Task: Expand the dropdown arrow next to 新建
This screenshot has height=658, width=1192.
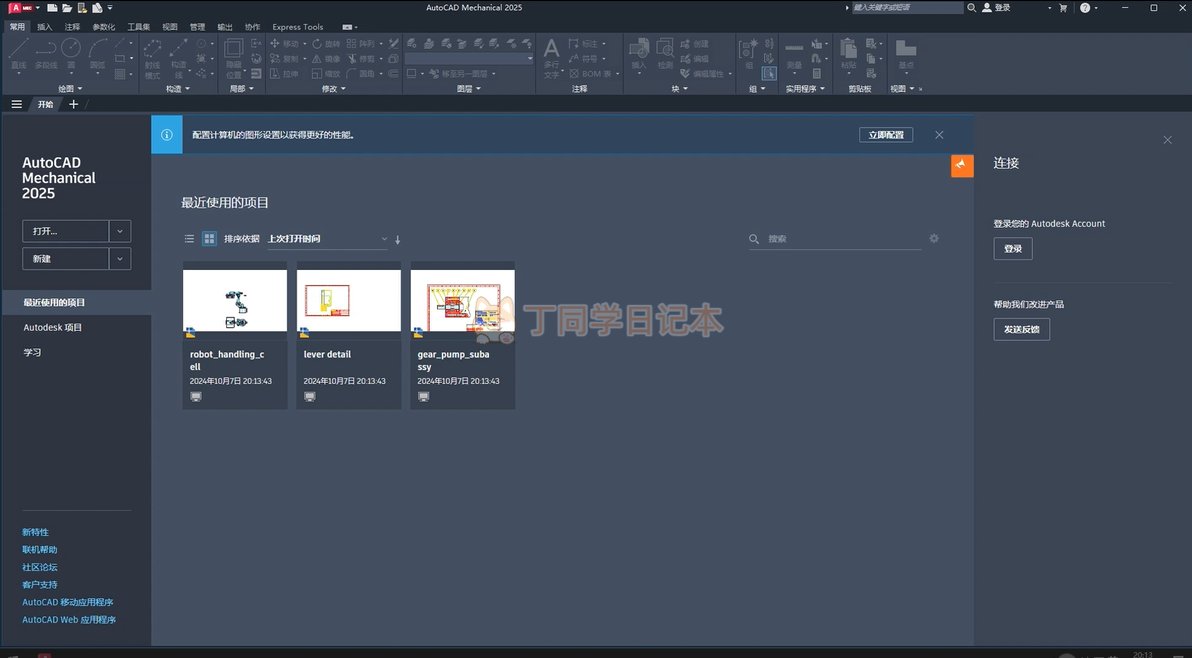Action: coord(120,259)
